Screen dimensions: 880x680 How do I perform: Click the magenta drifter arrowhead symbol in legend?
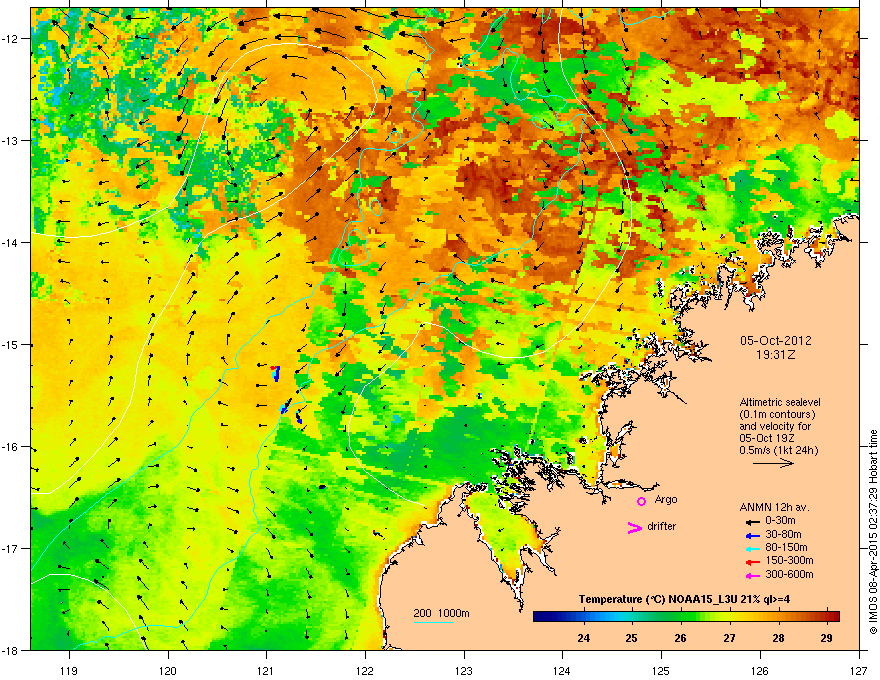(x=635, y=527)
